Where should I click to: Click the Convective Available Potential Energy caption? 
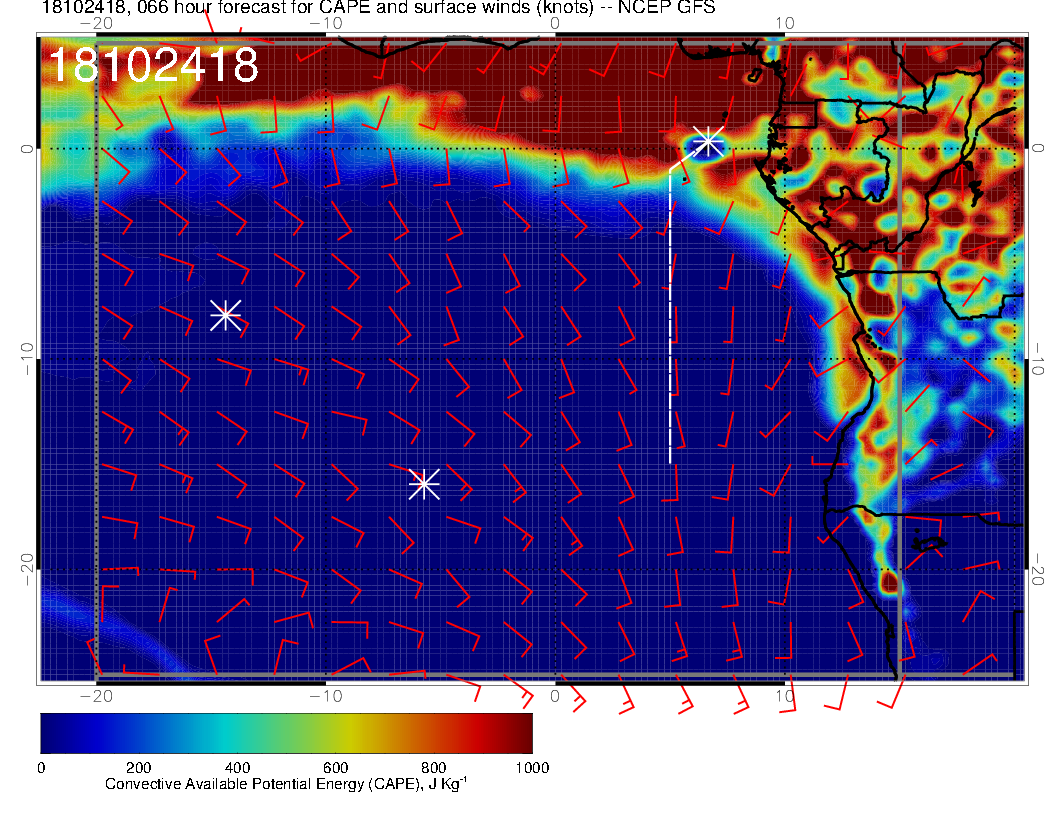pos(286,784)
